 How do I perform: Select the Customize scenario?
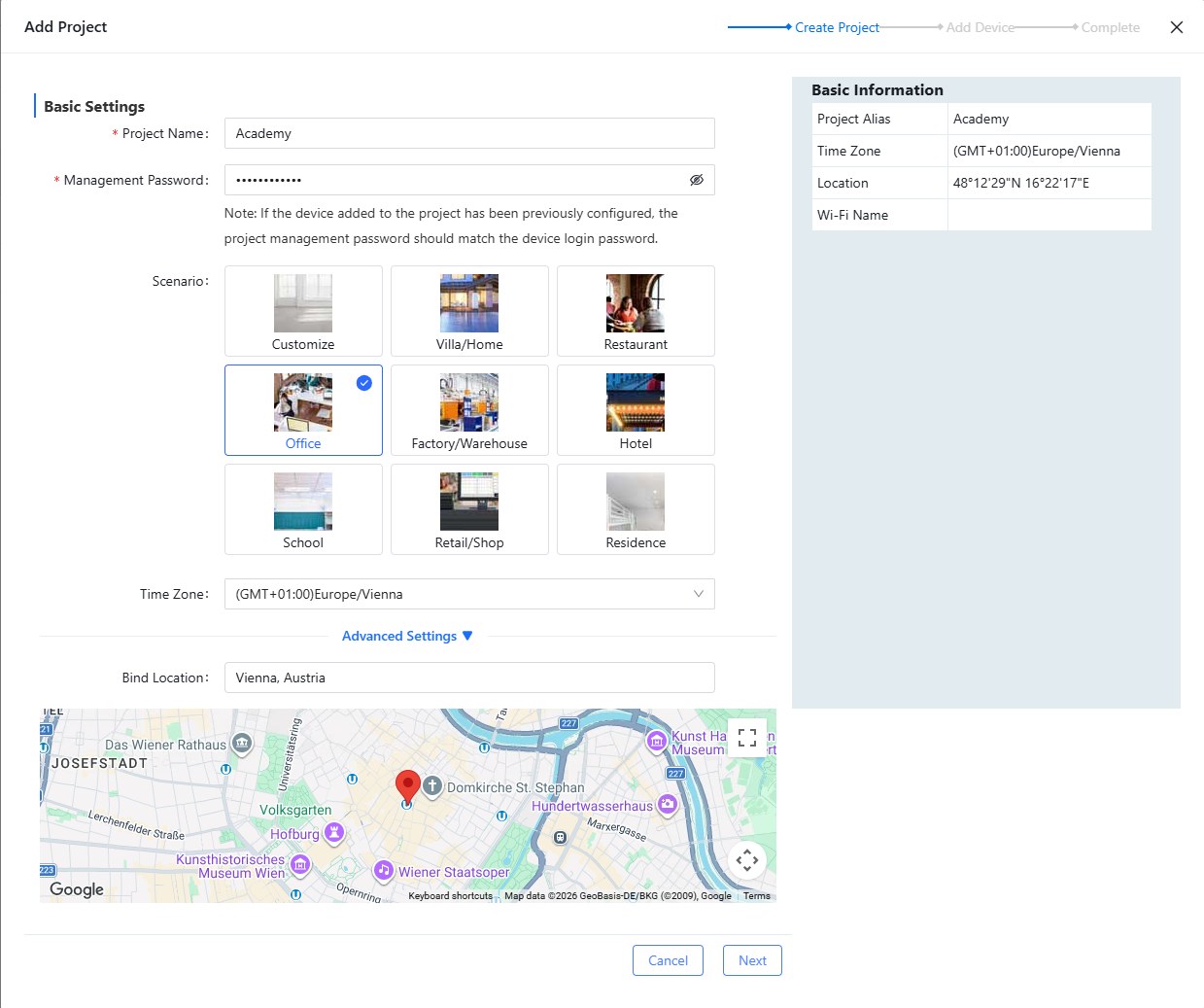[x=303, y=311]
